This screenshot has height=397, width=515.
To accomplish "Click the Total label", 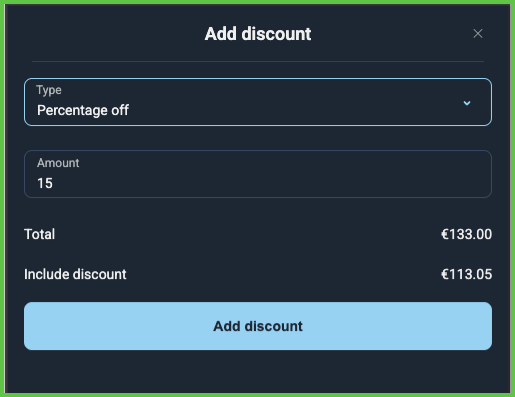I will (39, 234).
